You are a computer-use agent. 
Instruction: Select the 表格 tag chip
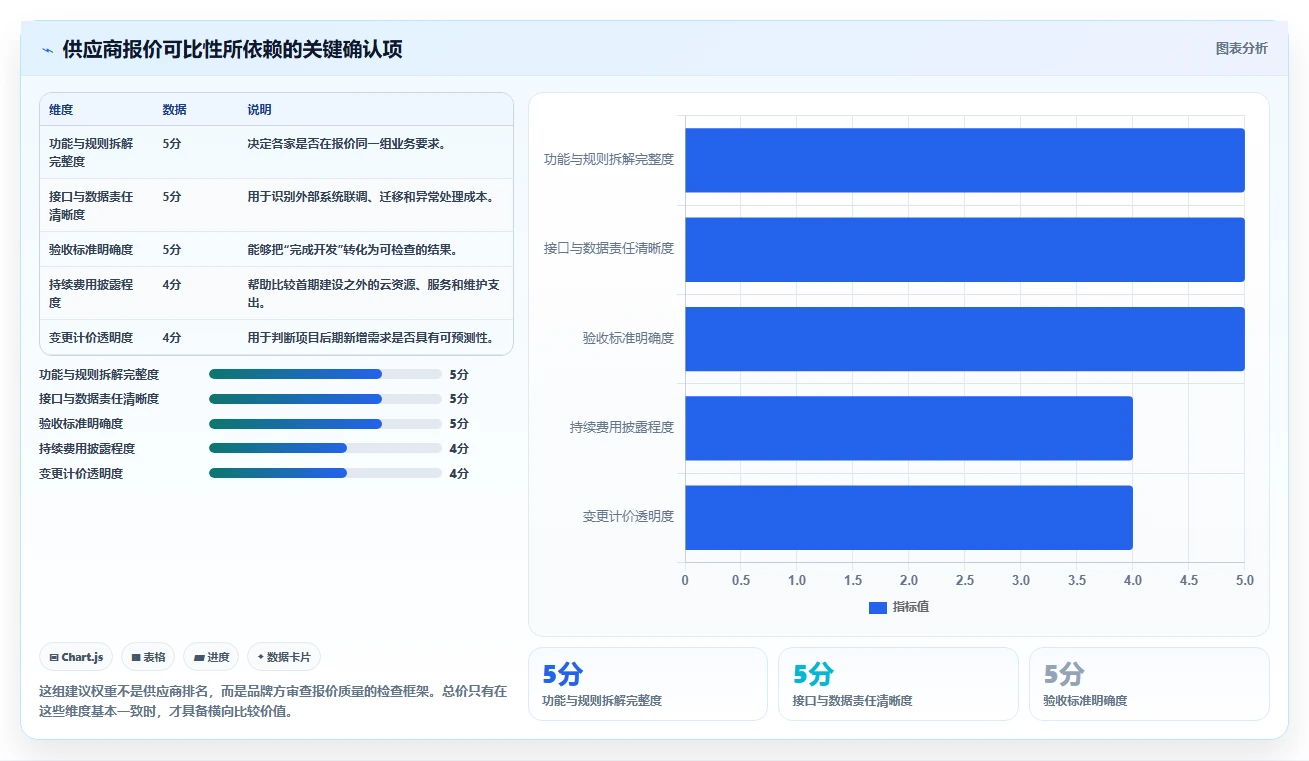tap(148, 657)
